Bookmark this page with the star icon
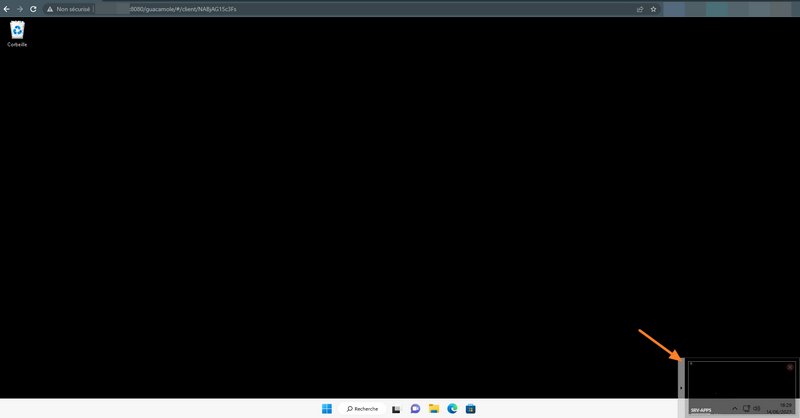This screenshot has width=800, height=418. click(653, 9)
